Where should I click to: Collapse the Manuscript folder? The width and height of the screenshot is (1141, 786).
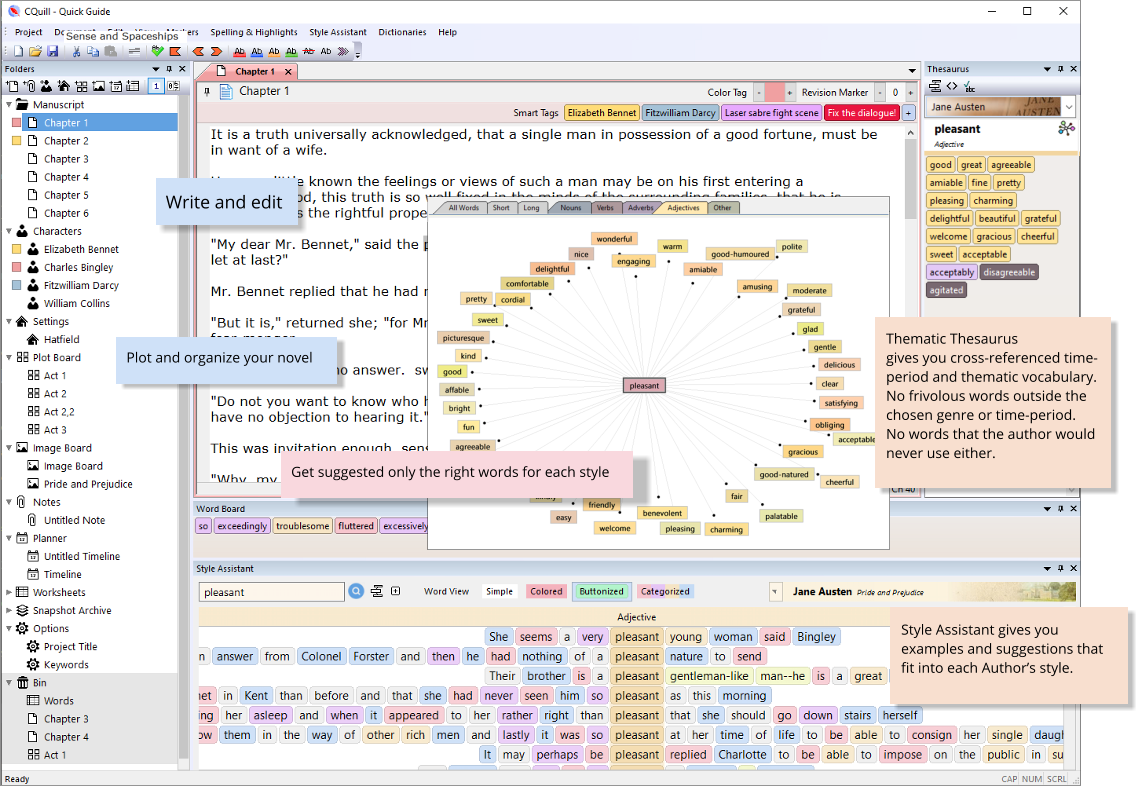tap(9, 105)
